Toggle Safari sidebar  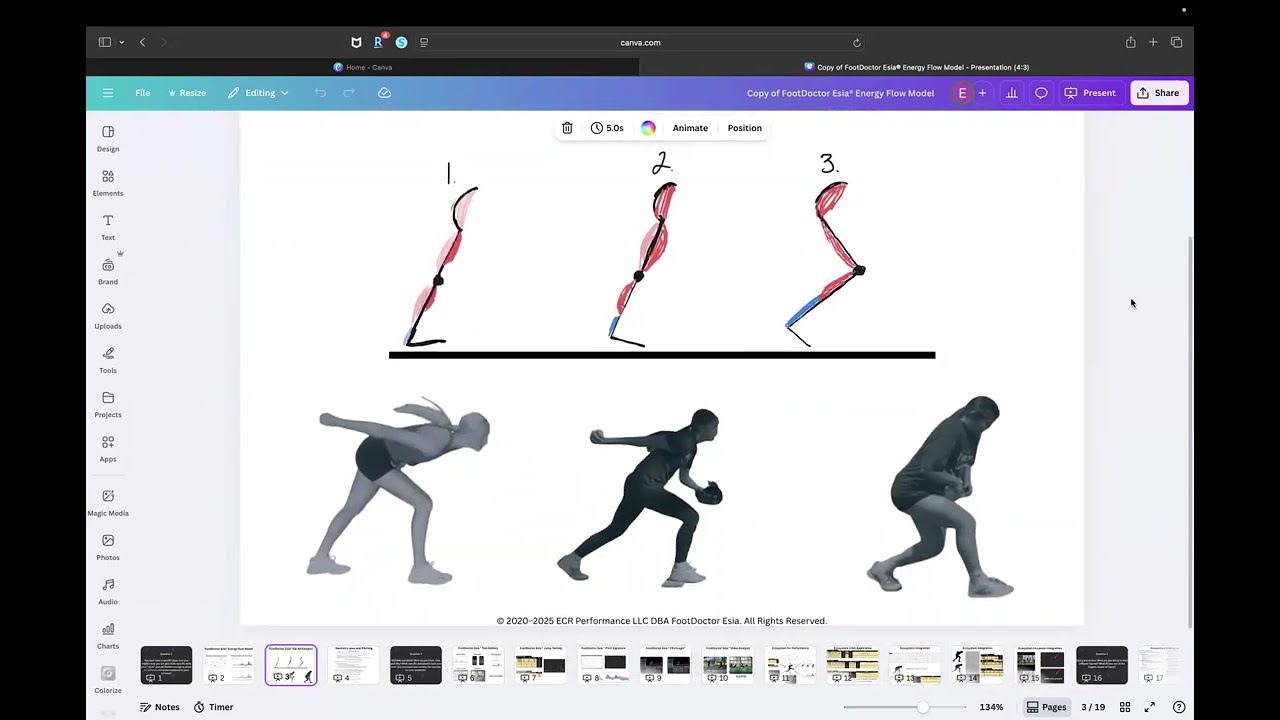(104, 42)
